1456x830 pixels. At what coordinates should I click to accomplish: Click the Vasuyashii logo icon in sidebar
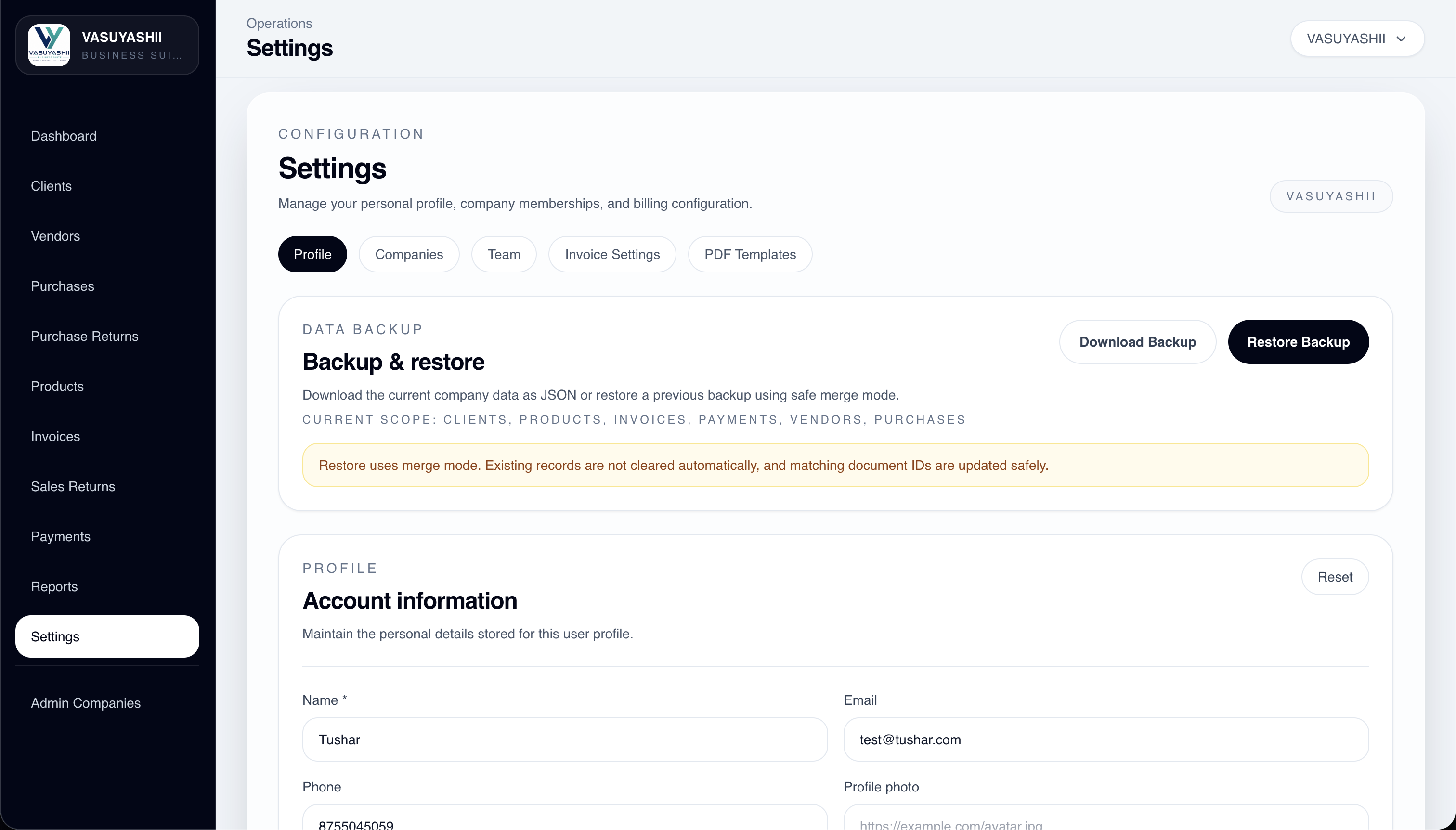[49, 45]
